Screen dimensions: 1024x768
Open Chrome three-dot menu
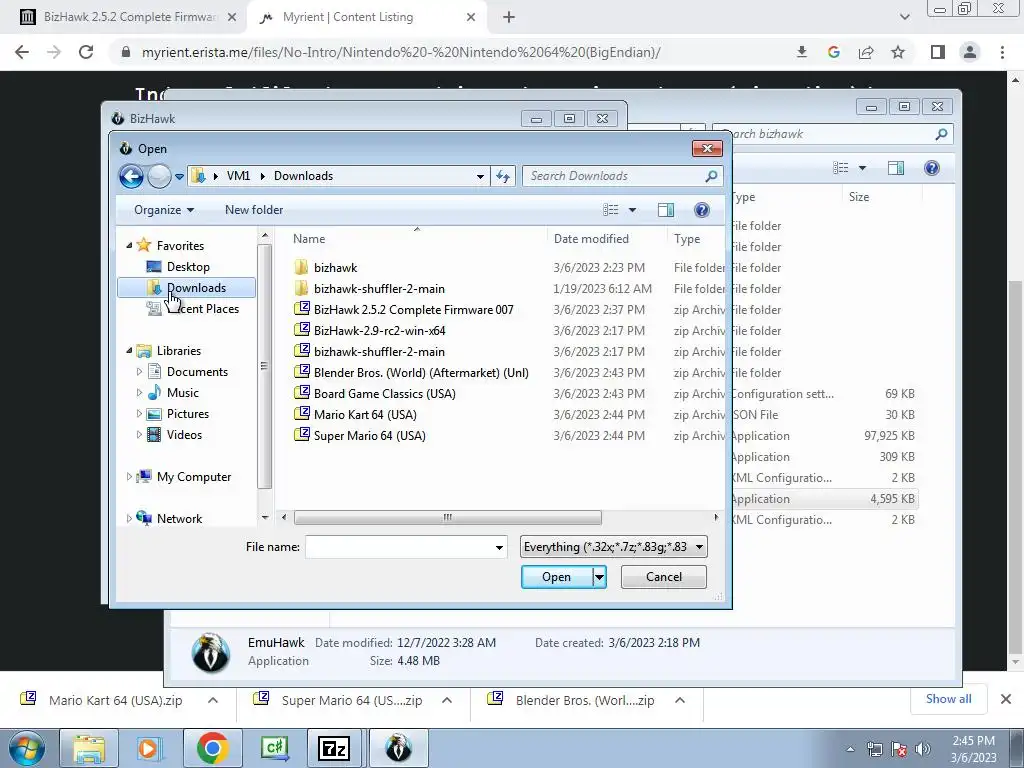click(1002, 52)
